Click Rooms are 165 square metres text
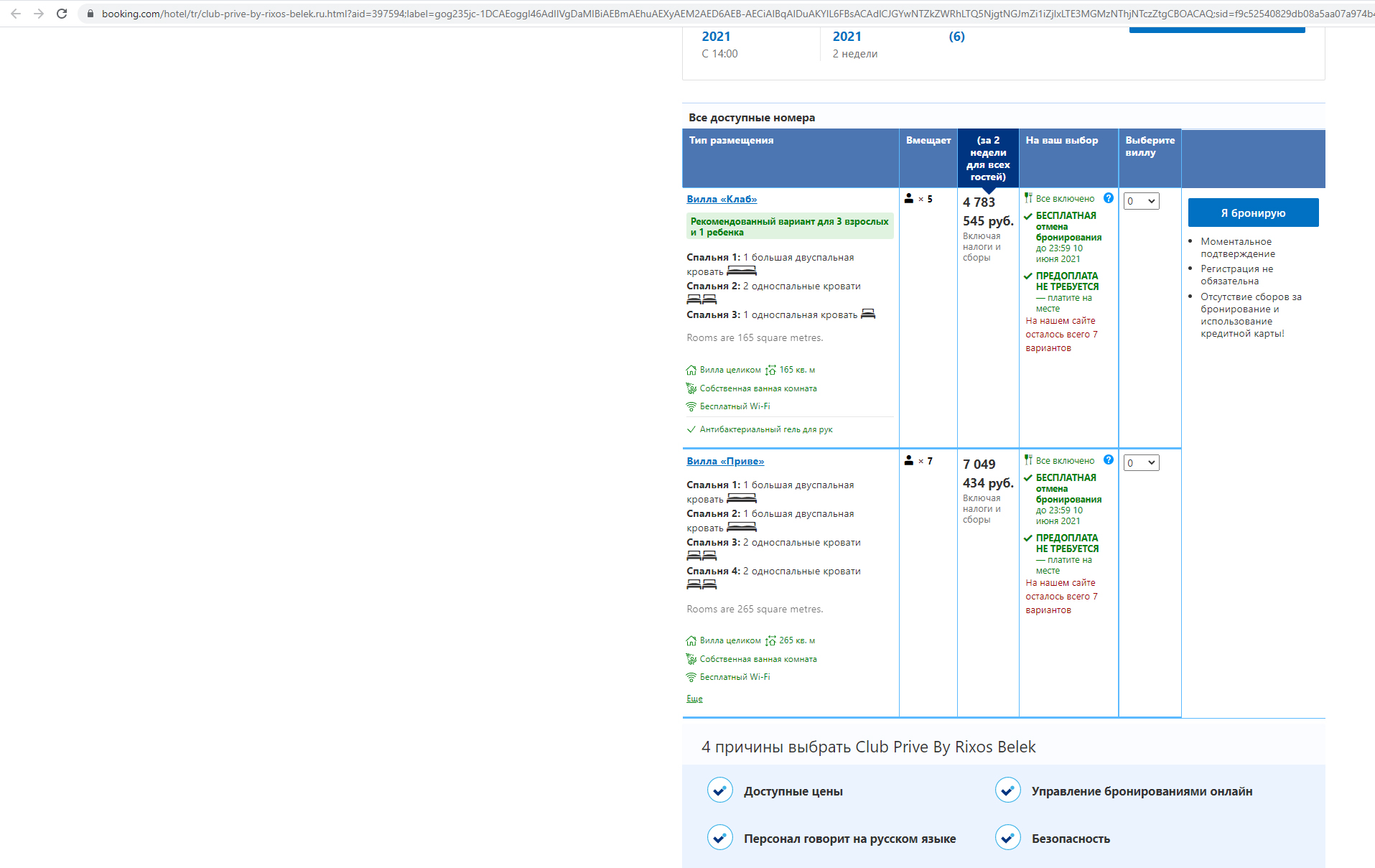This screenshot has width=1375, height=868. (x=755, y=338)
